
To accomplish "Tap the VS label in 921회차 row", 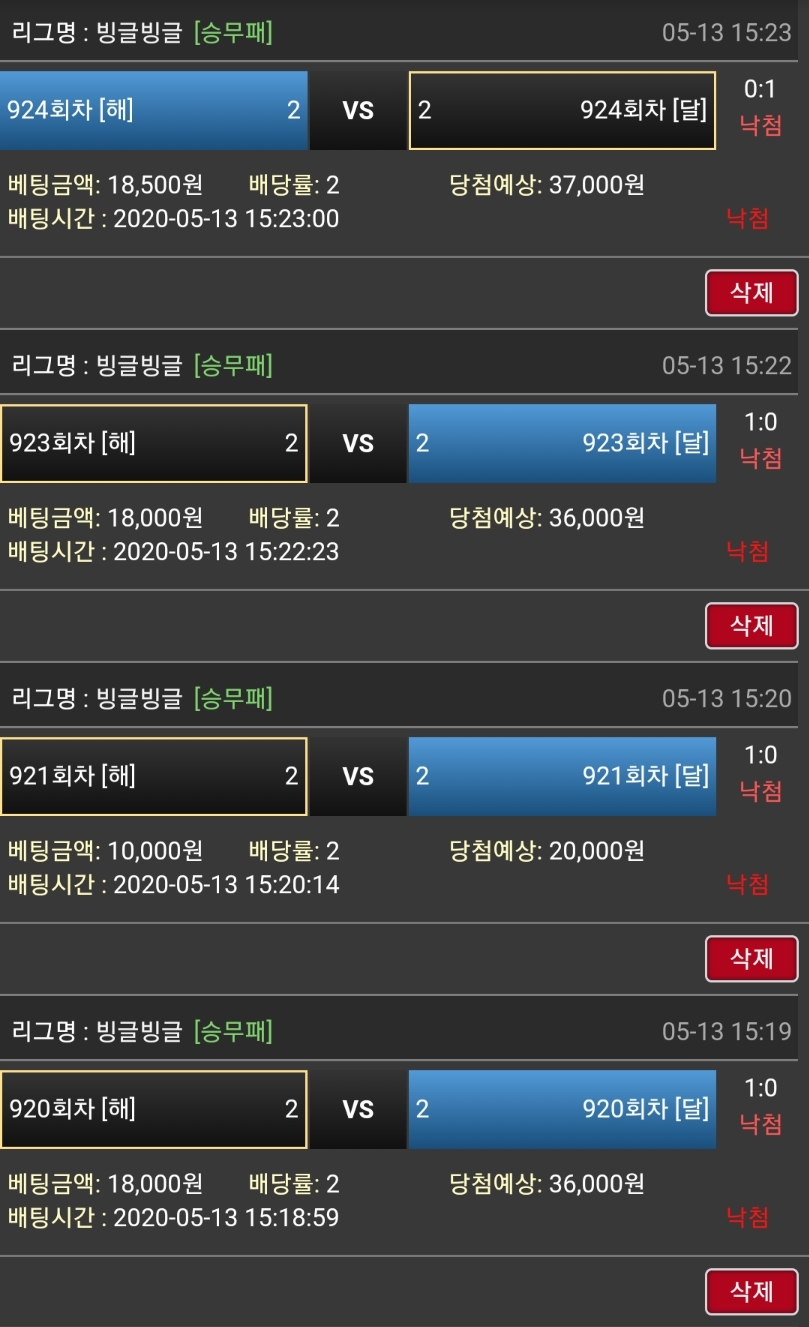I will (x=358, y=776).
